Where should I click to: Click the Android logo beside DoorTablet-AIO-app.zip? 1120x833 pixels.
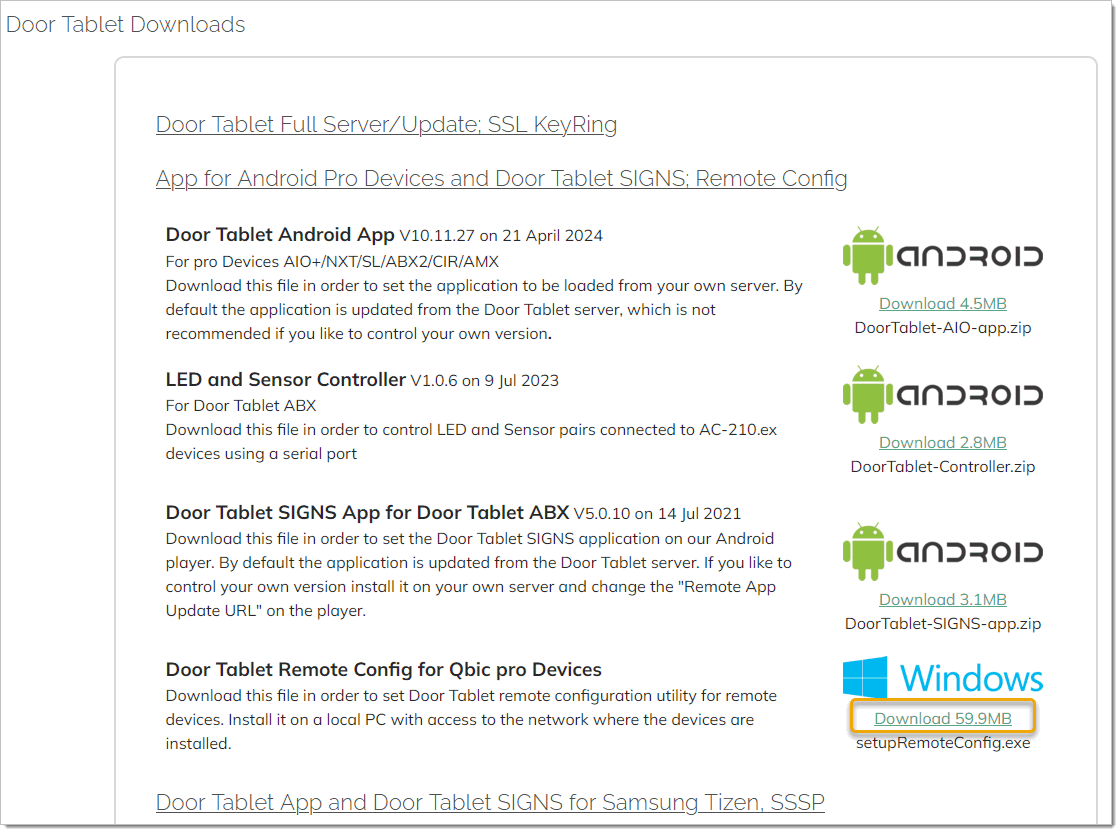pyautogui.click(x=942, y=256)
